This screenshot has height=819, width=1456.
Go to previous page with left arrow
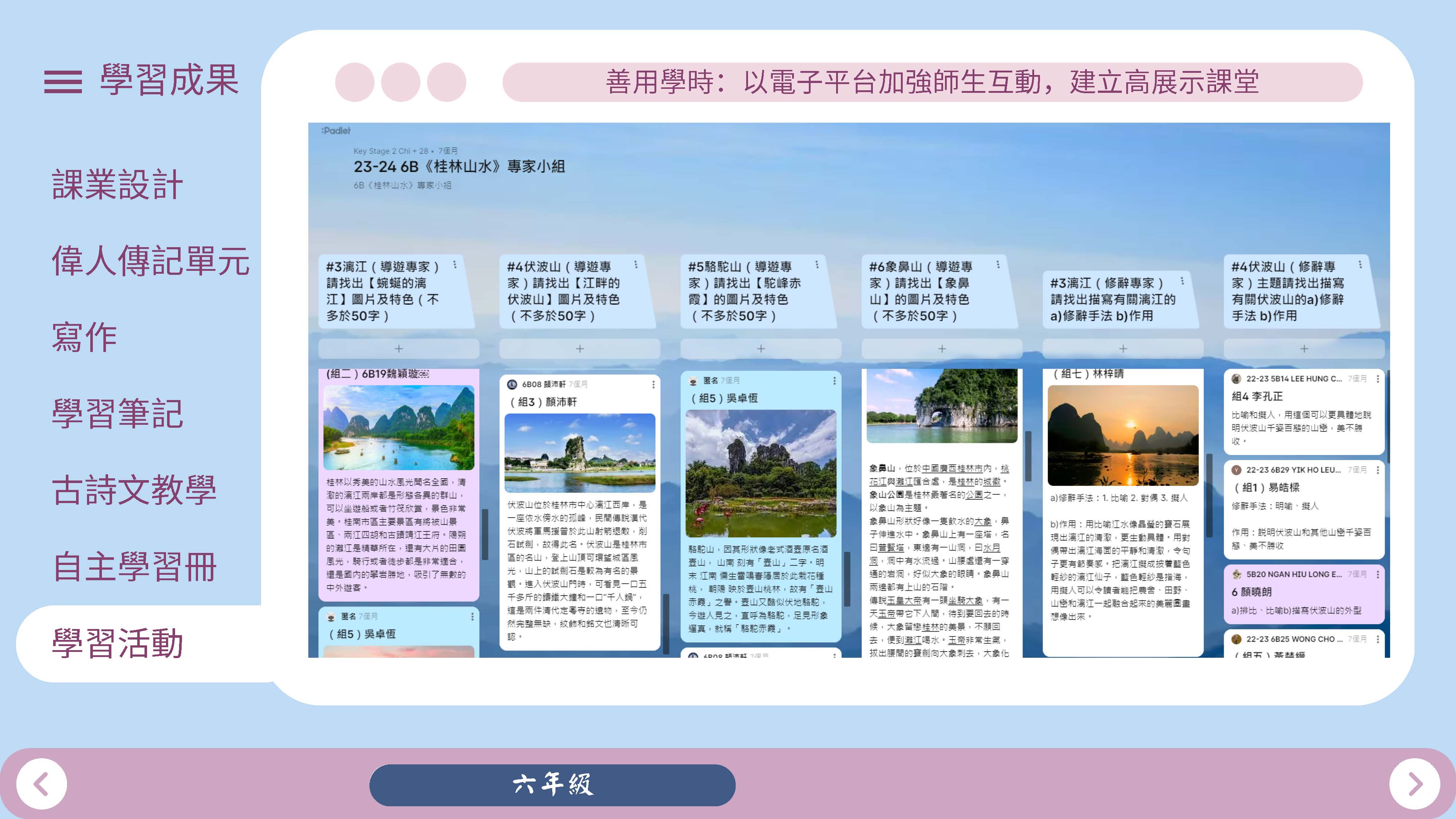tap(41, 784)
